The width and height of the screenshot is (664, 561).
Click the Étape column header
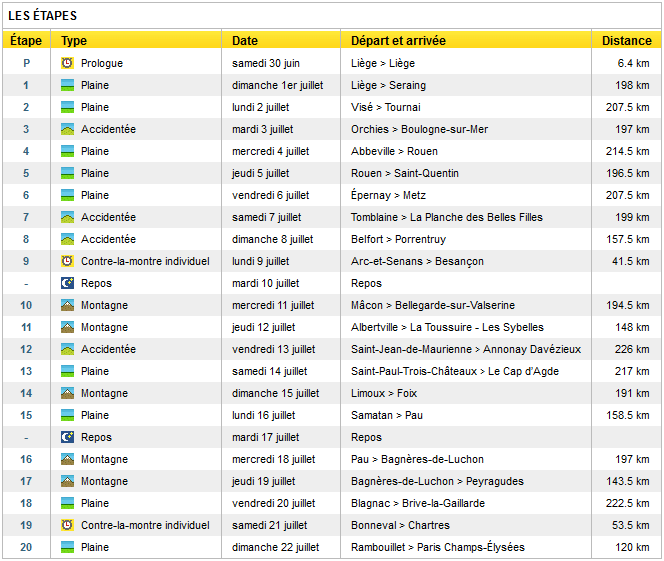[26, 41]
